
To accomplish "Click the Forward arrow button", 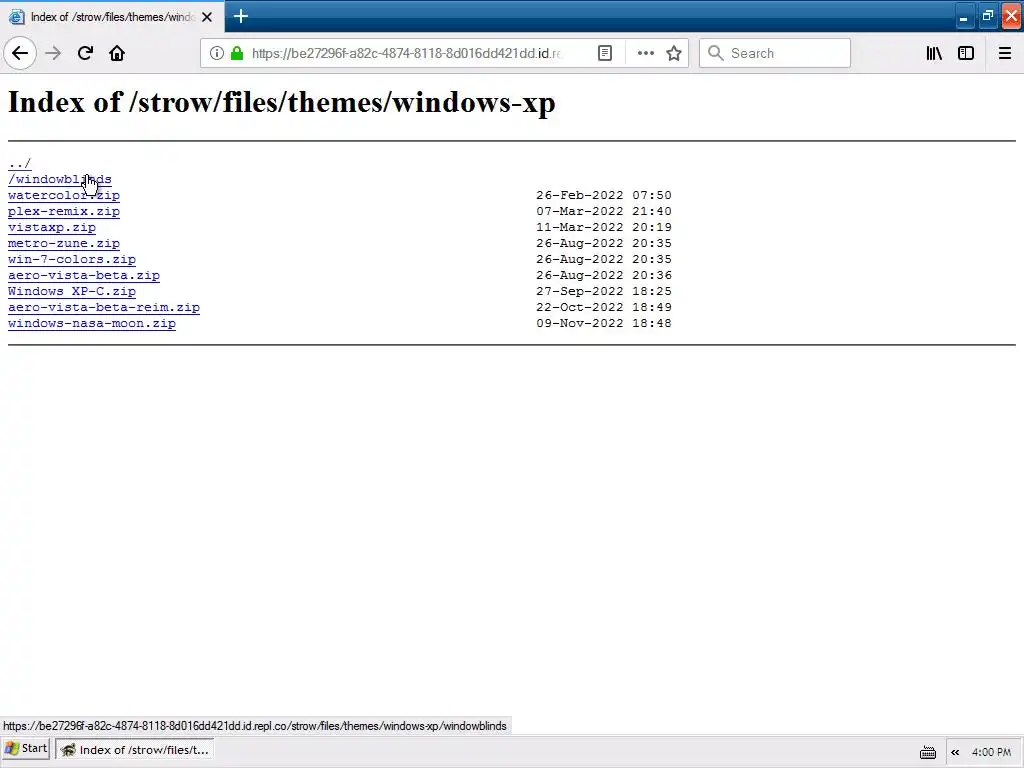I will [53, 54].
